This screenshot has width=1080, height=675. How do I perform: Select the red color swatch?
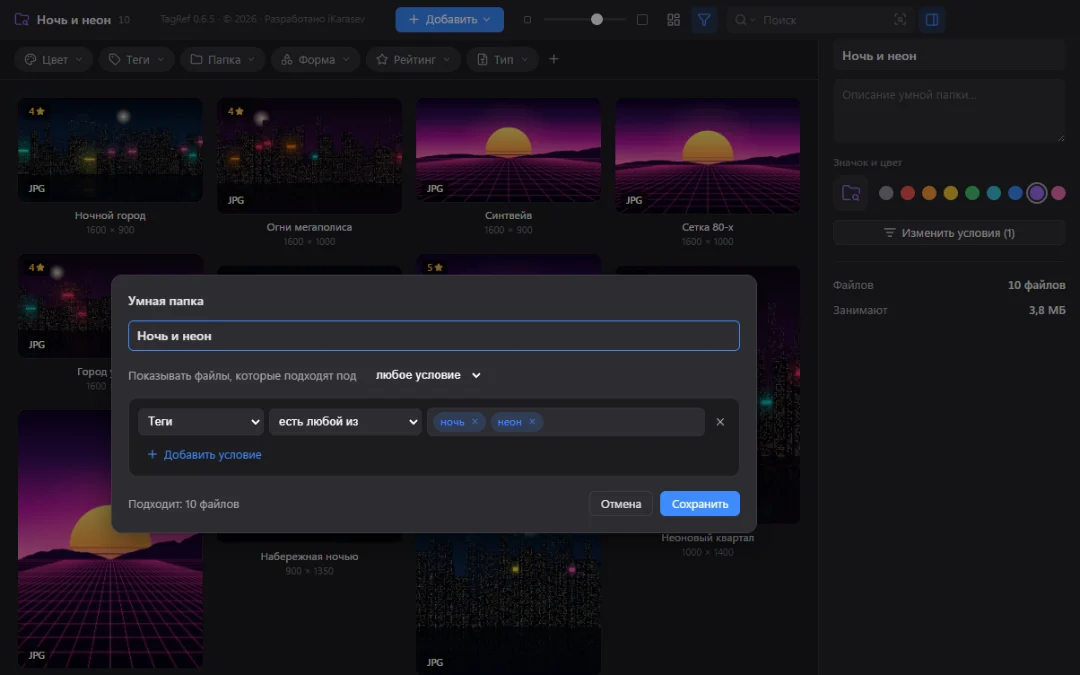[x=908, y=193]
